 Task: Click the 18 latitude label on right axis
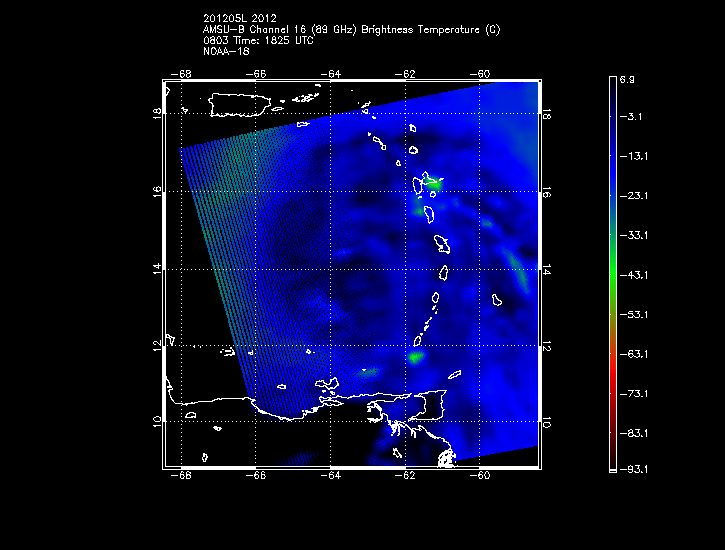(x=547, y=116)
